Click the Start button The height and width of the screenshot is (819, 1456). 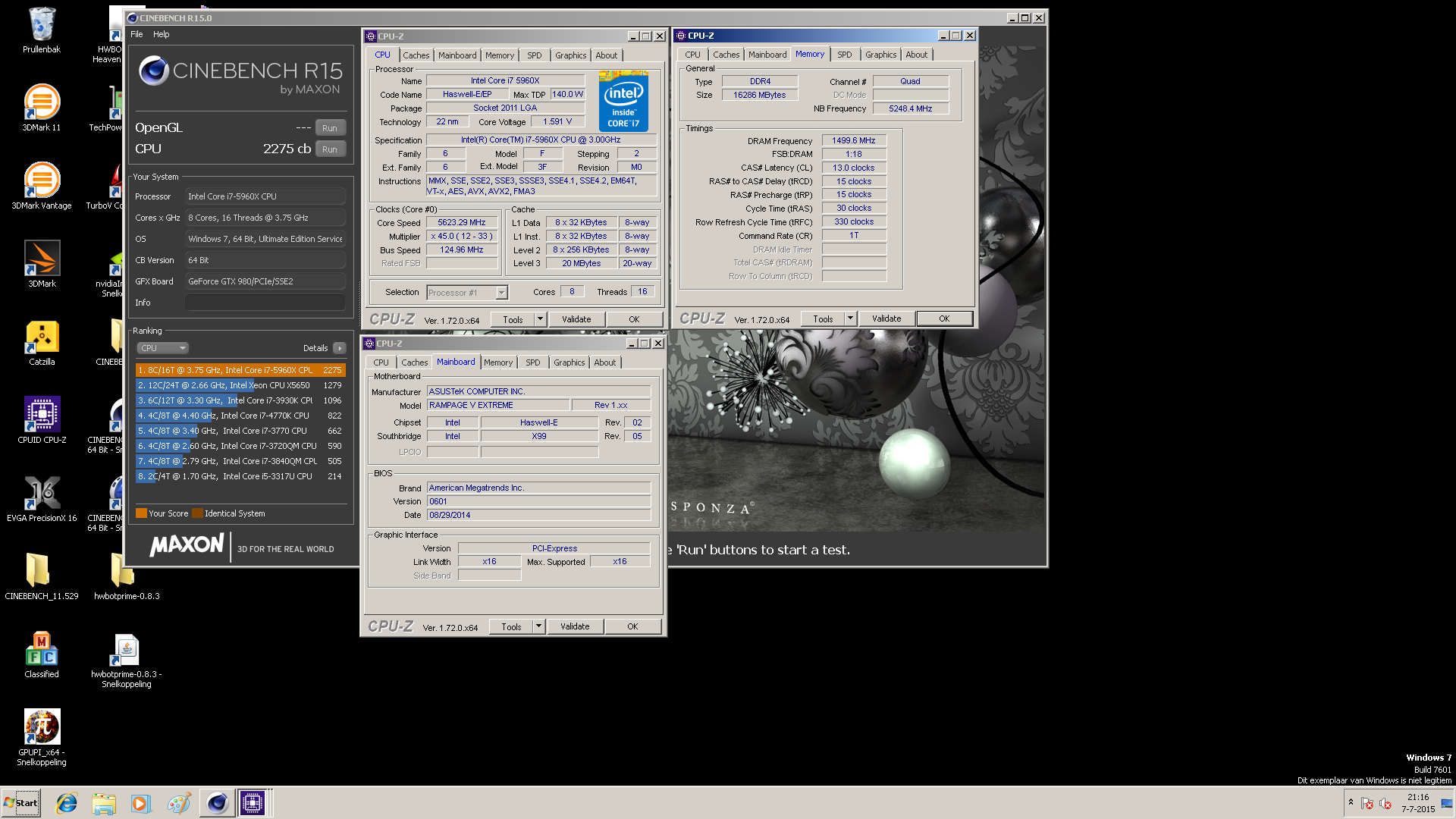[21, 803]
